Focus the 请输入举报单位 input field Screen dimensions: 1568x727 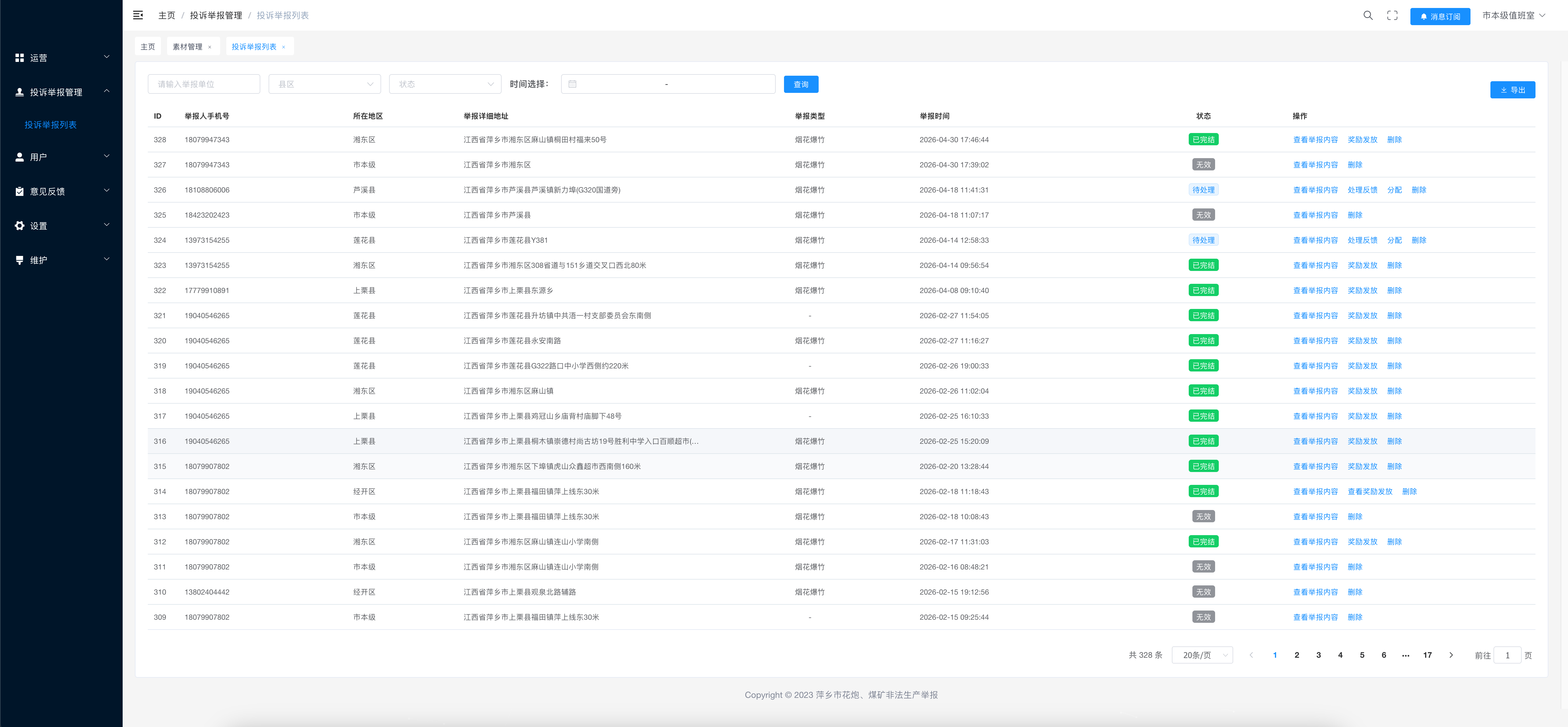[x=204, y=84]
